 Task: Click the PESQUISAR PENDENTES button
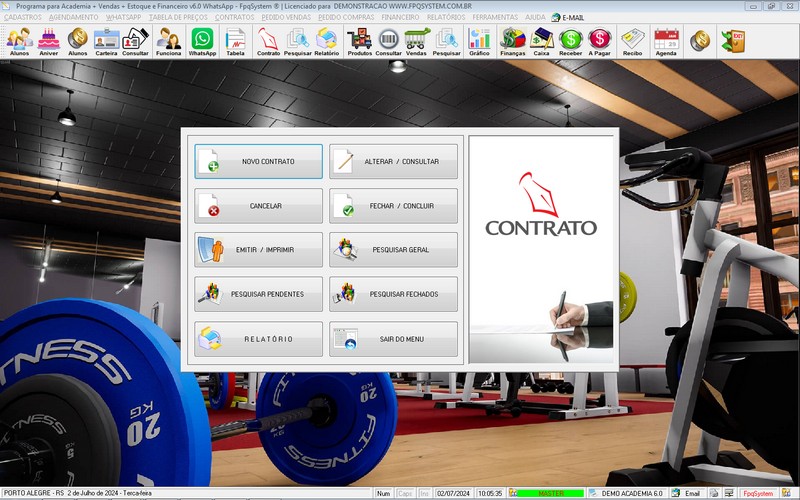pyautogui.click(x=258, y=294)
